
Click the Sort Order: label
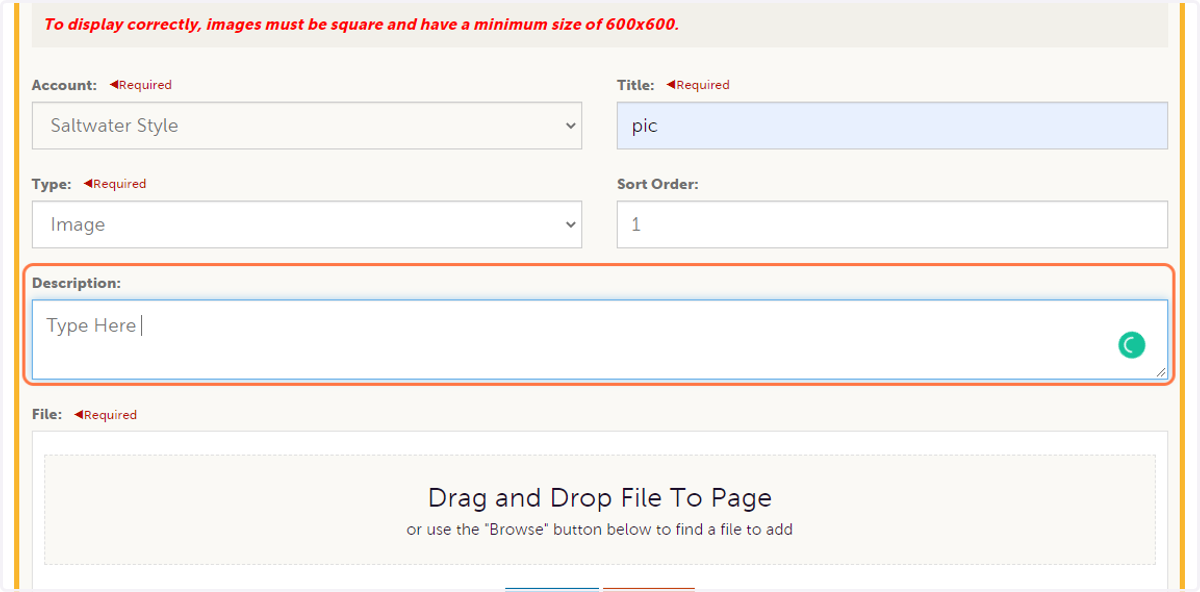(658, 184)
